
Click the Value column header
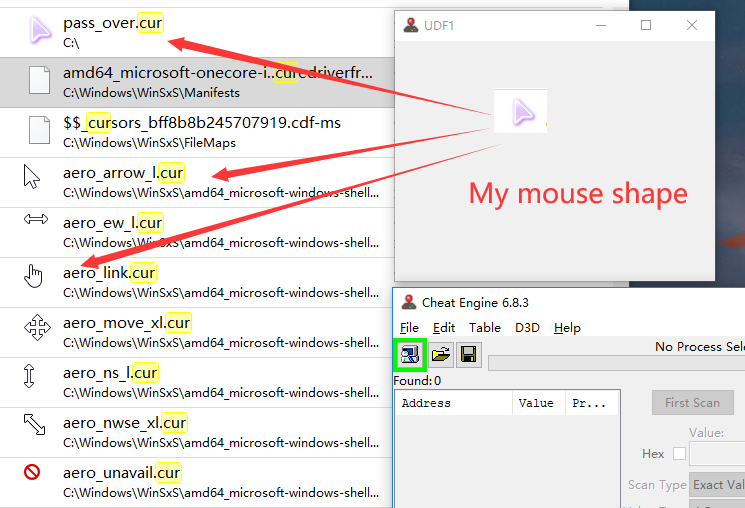pos(539,403)
